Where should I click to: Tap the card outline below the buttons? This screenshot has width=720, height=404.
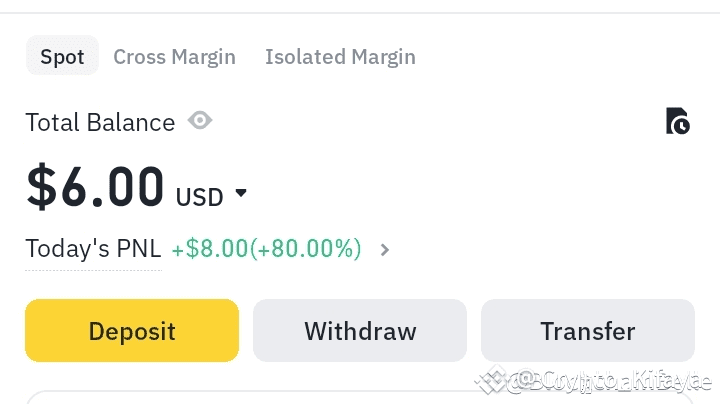coord(360,397)
